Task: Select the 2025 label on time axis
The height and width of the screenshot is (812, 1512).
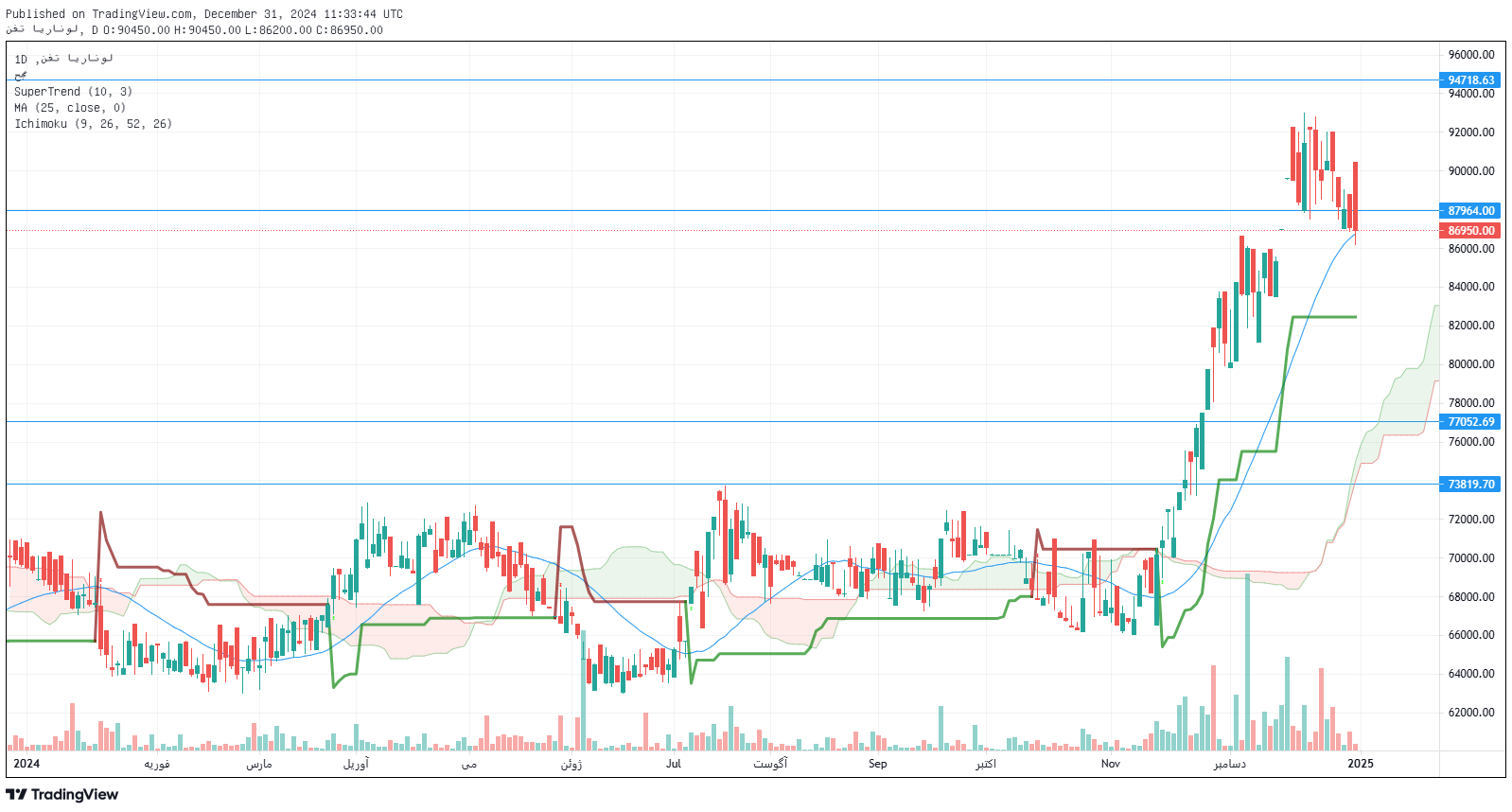Action: pos(1361,764)
